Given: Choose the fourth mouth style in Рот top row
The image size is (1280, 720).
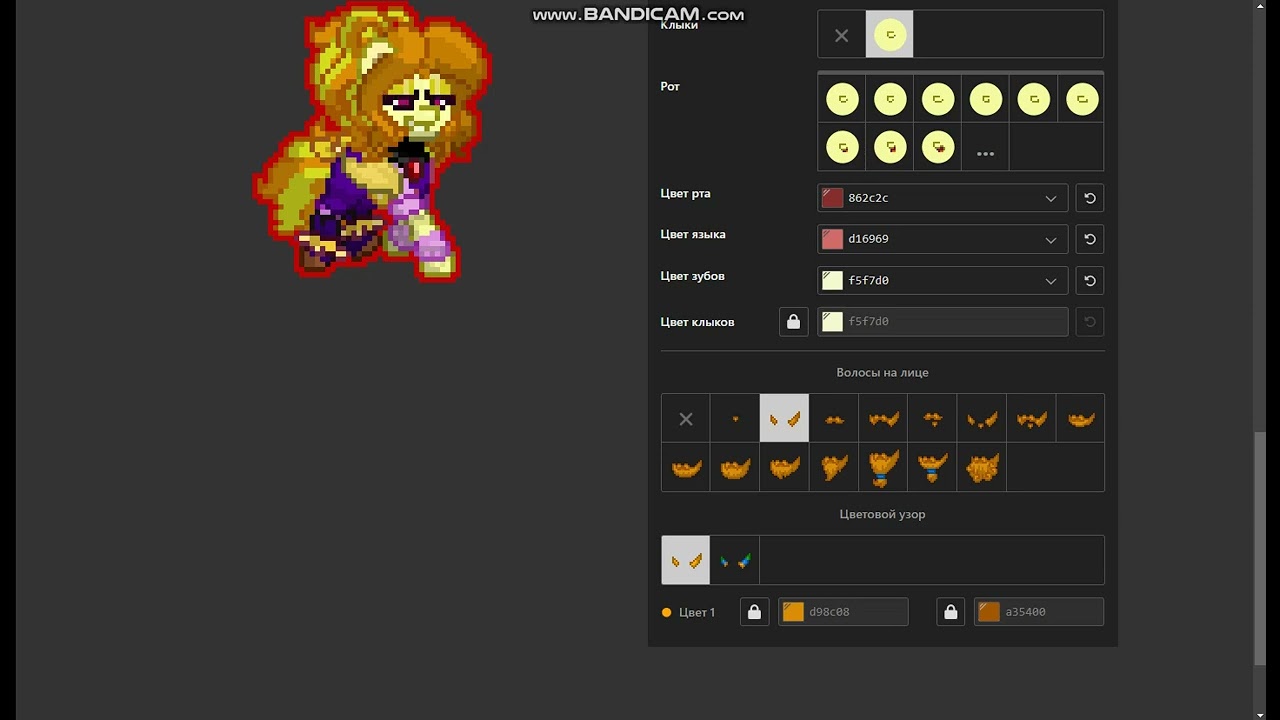Looking at the screenshot, I should (986, 99).
